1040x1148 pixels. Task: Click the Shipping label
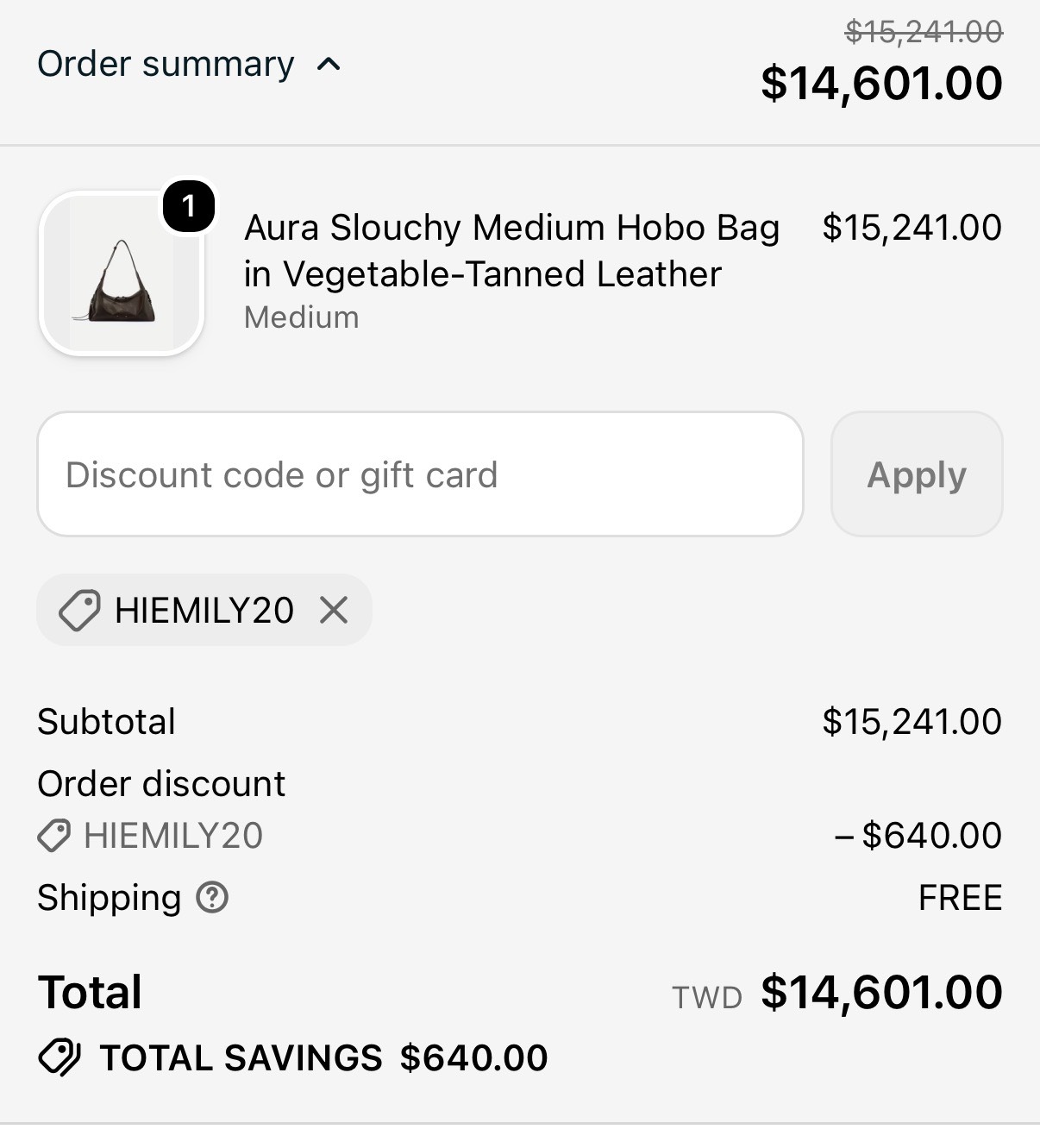[109, 898]
